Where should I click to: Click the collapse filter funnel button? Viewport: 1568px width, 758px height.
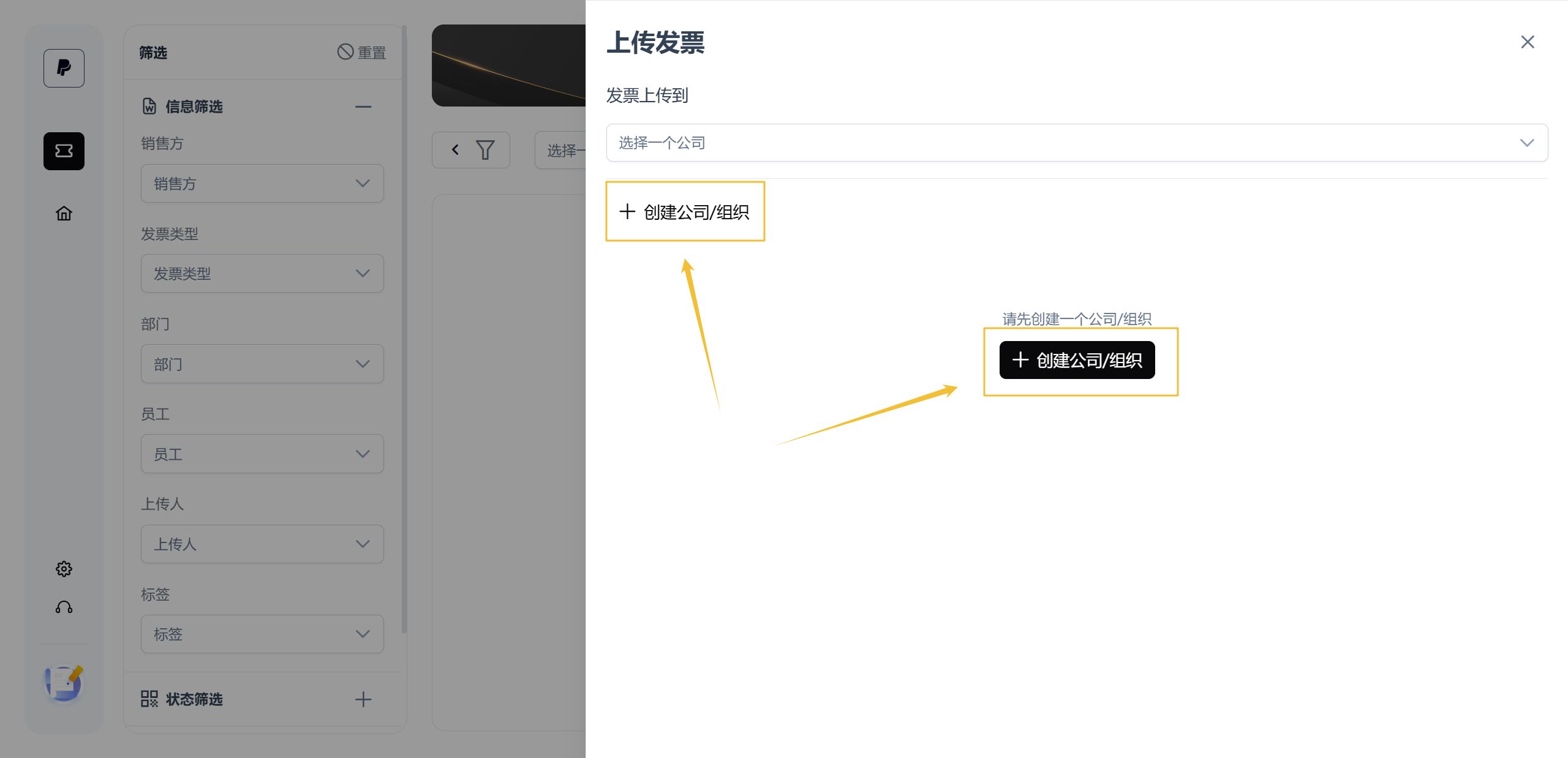[x=470, y=150]
